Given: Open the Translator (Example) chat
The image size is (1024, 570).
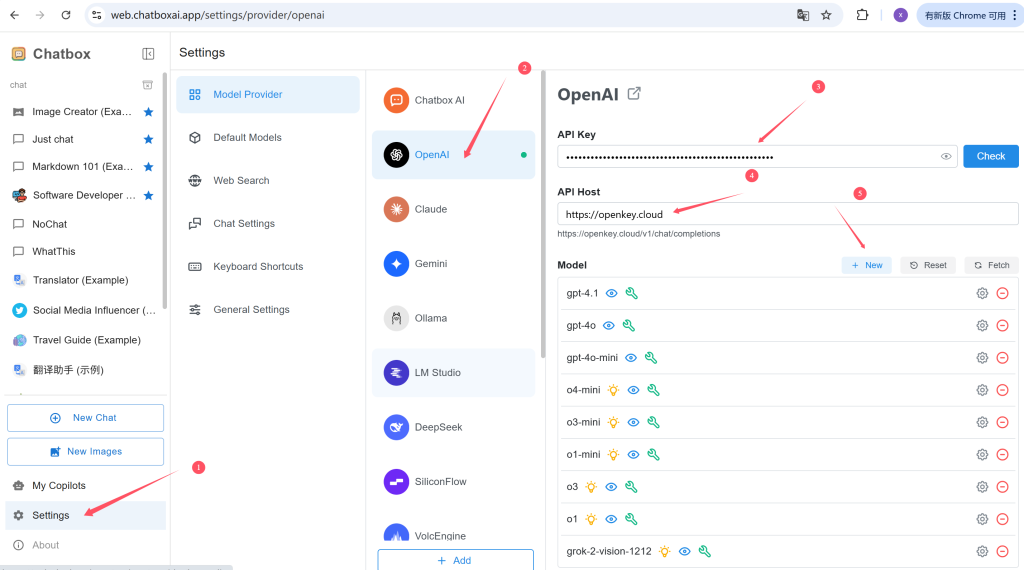Looking at the screenshot, I should pyautogui.click(x=85, y=280).
